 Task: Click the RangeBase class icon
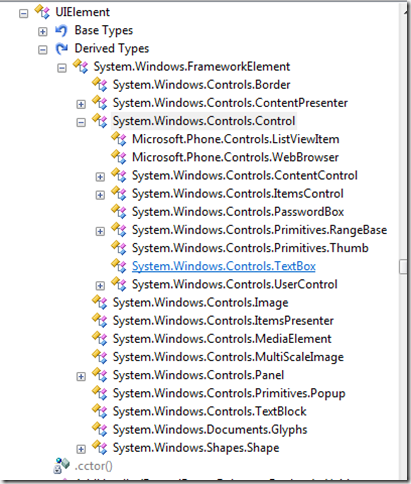coord(119,230)
